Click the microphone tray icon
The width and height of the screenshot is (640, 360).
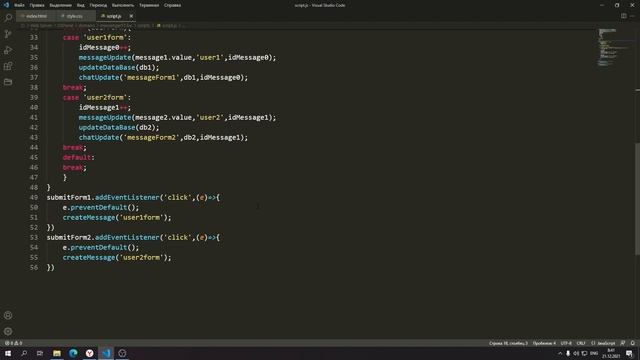click(x=568, y=353)
